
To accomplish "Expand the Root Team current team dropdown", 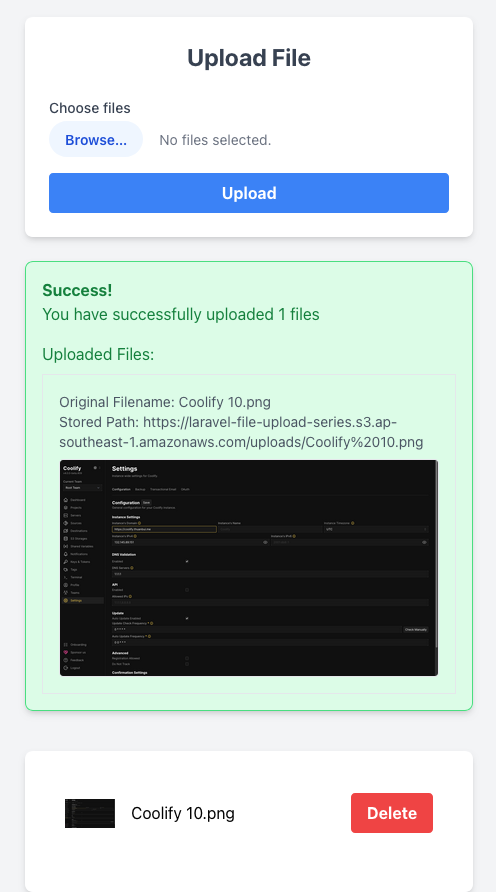I will click(x=82, y=488).
